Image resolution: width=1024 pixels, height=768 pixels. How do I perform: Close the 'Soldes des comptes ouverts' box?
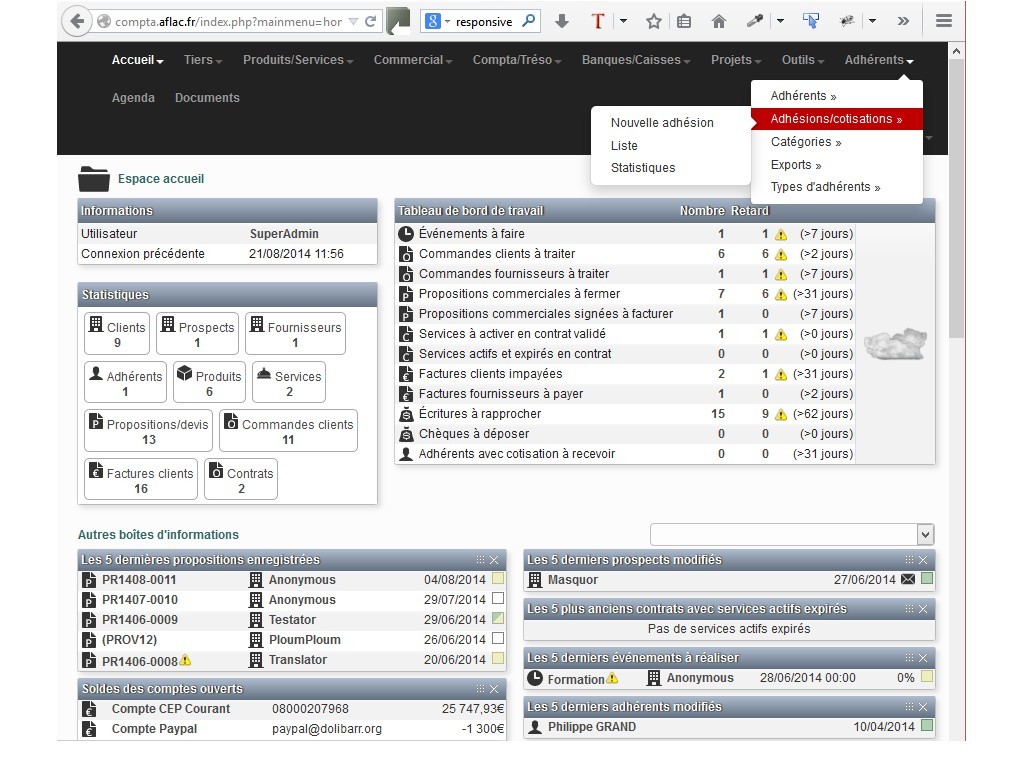[494, 689]
